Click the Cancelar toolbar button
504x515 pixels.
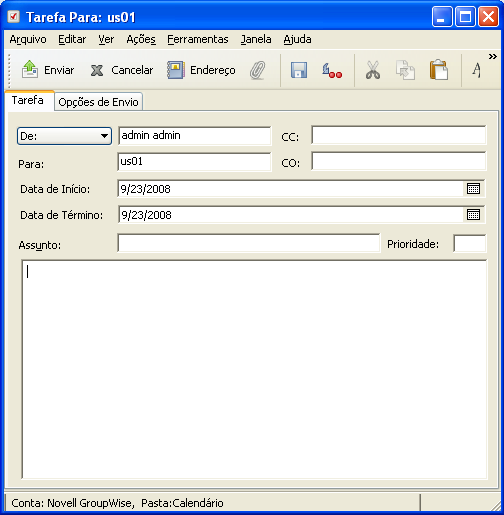122,70
